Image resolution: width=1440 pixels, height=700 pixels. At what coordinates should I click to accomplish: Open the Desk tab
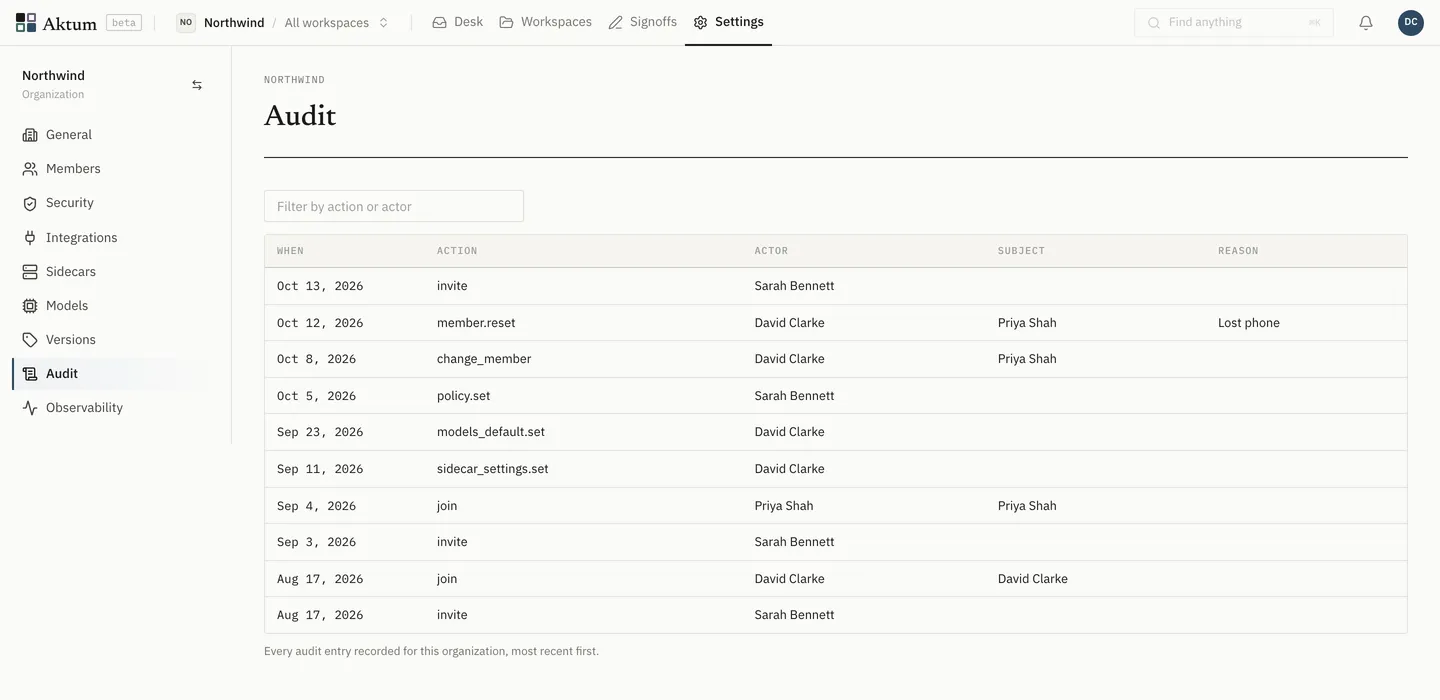458,22
